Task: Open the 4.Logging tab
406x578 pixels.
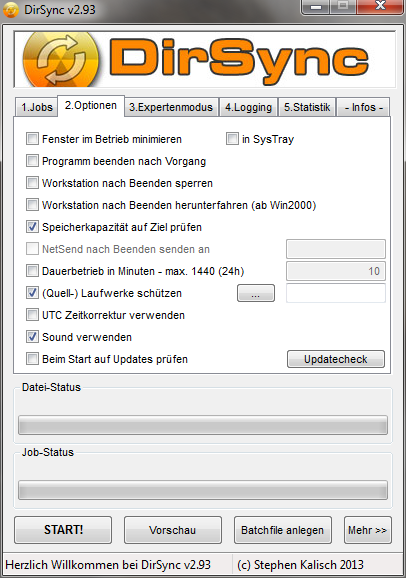Action: 248,107
